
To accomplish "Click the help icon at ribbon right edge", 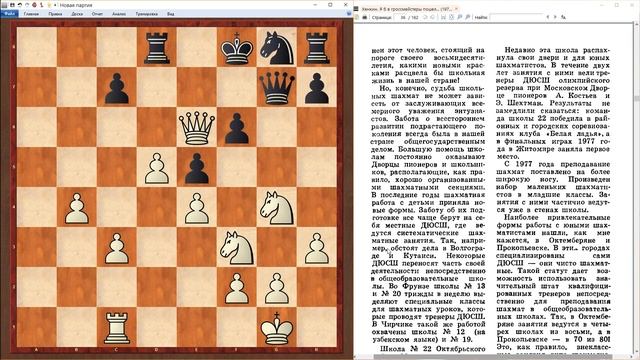I will tap(349, 13).
